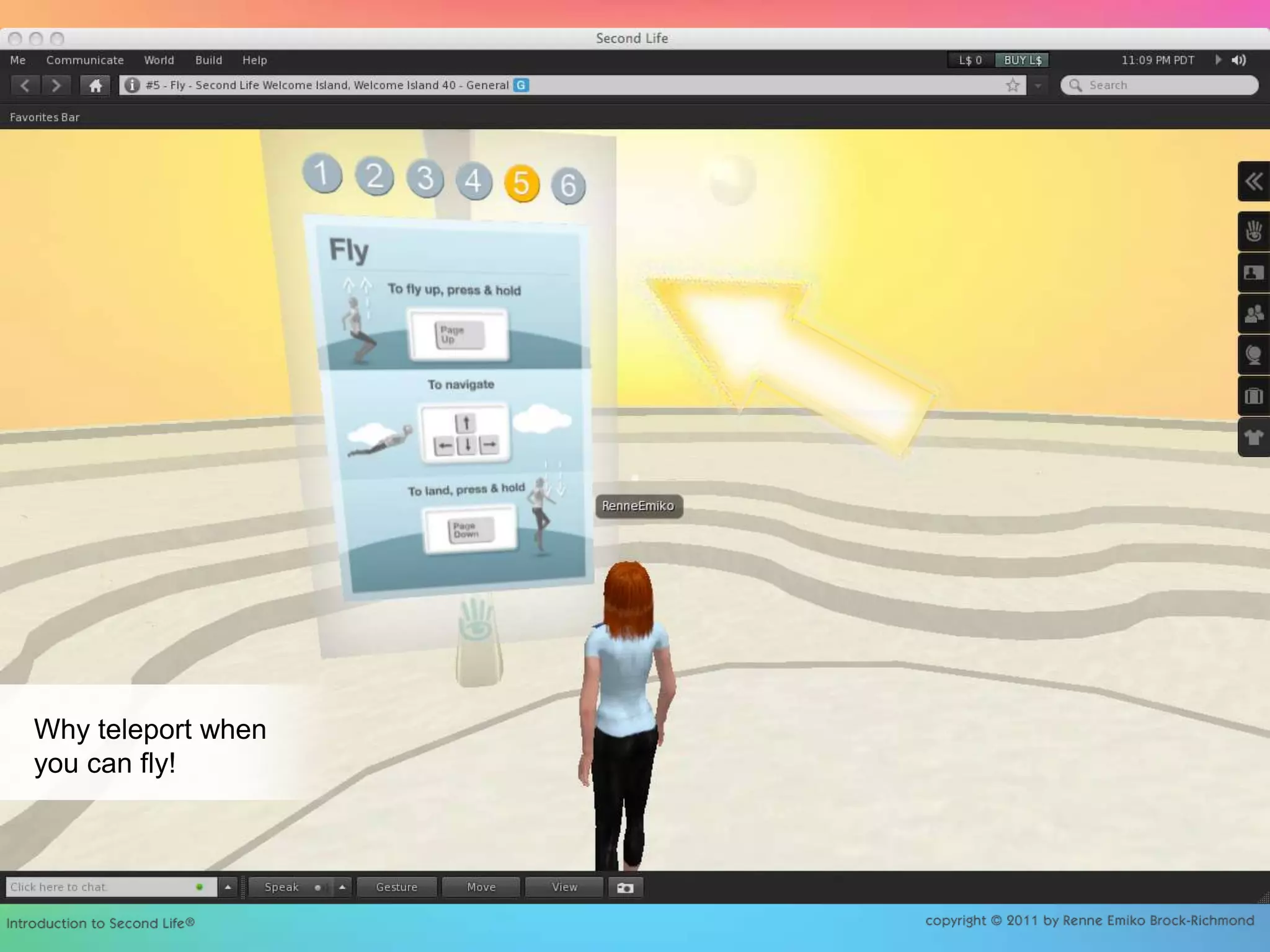Open the snapshot camera tool
This screenshot has width=1270, height=952.
(x=625, y=888)
